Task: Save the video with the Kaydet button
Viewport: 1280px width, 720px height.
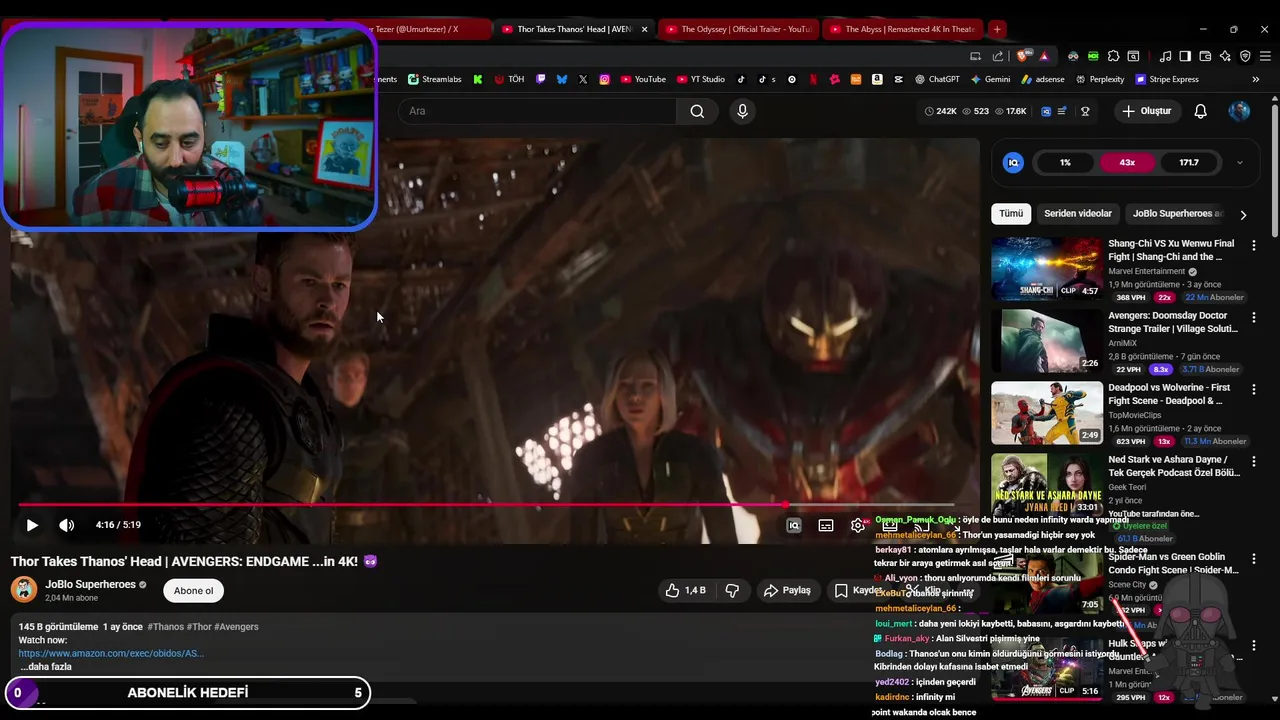Action: point(858,590)
